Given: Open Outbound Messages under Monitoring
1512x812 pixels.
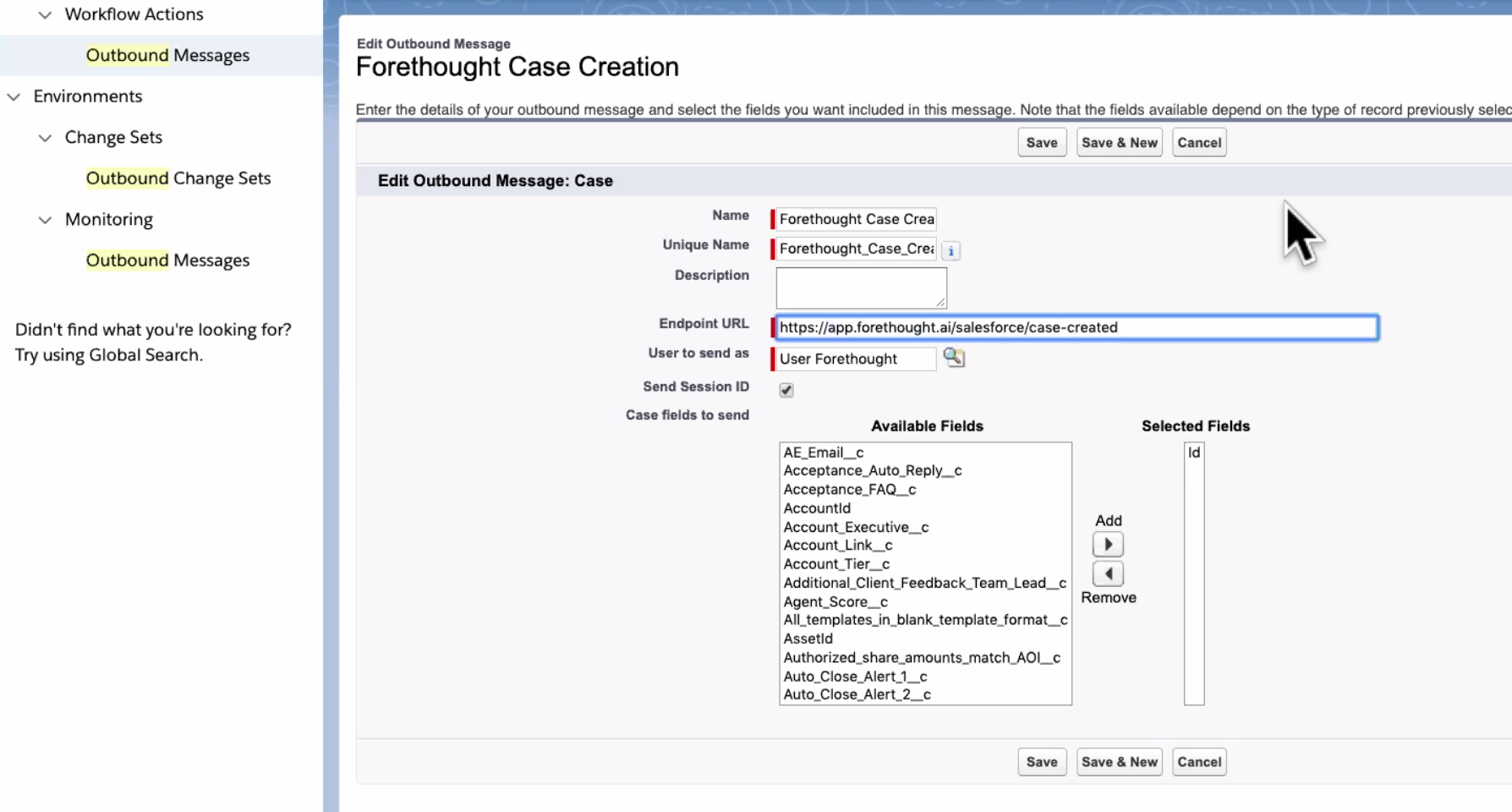Looking at the screenshot, I should pos(167,261).
